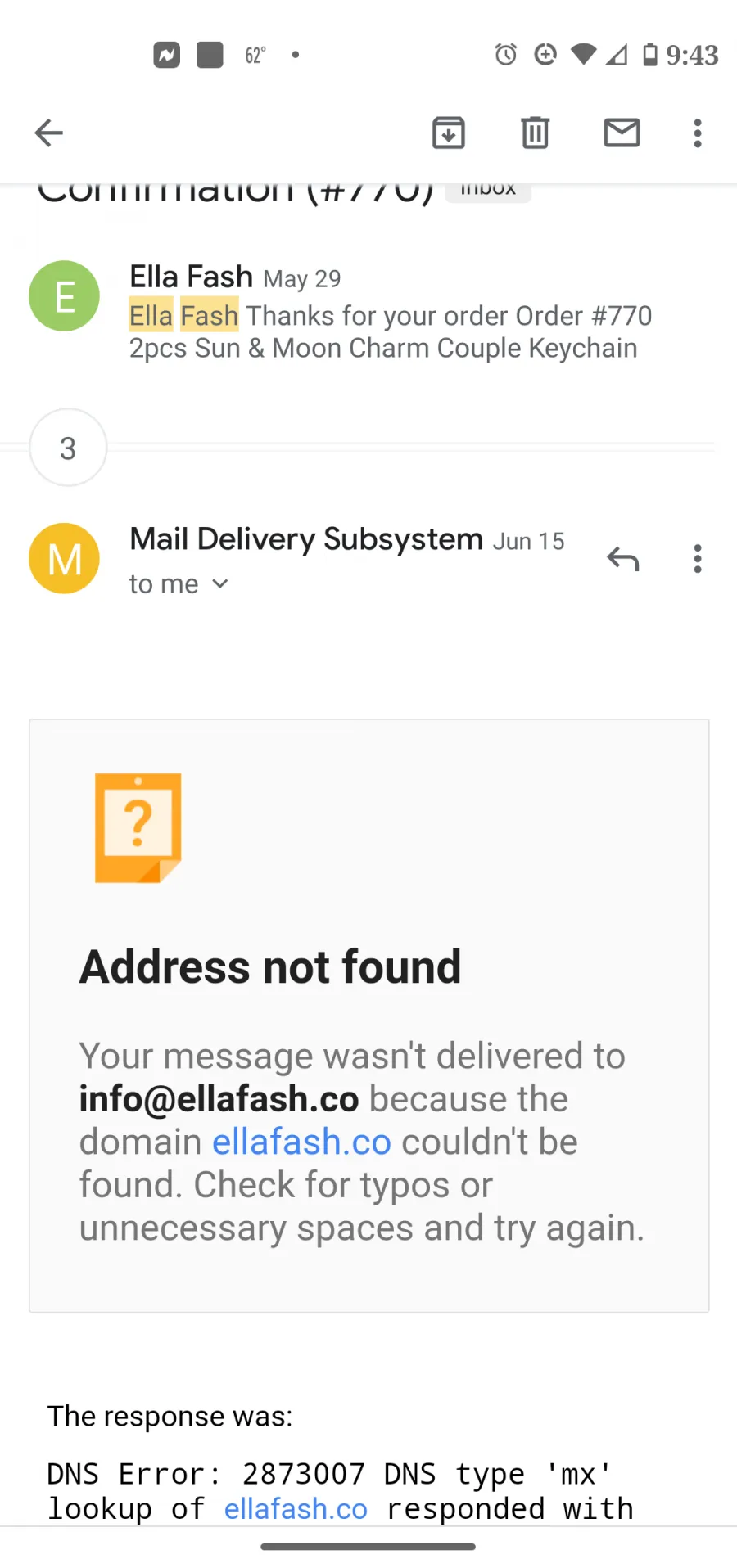Viewport: 737px width, 1568px height.
Task: Tap the bottom navigation gesture bar
Action: tap(368, 1547)
